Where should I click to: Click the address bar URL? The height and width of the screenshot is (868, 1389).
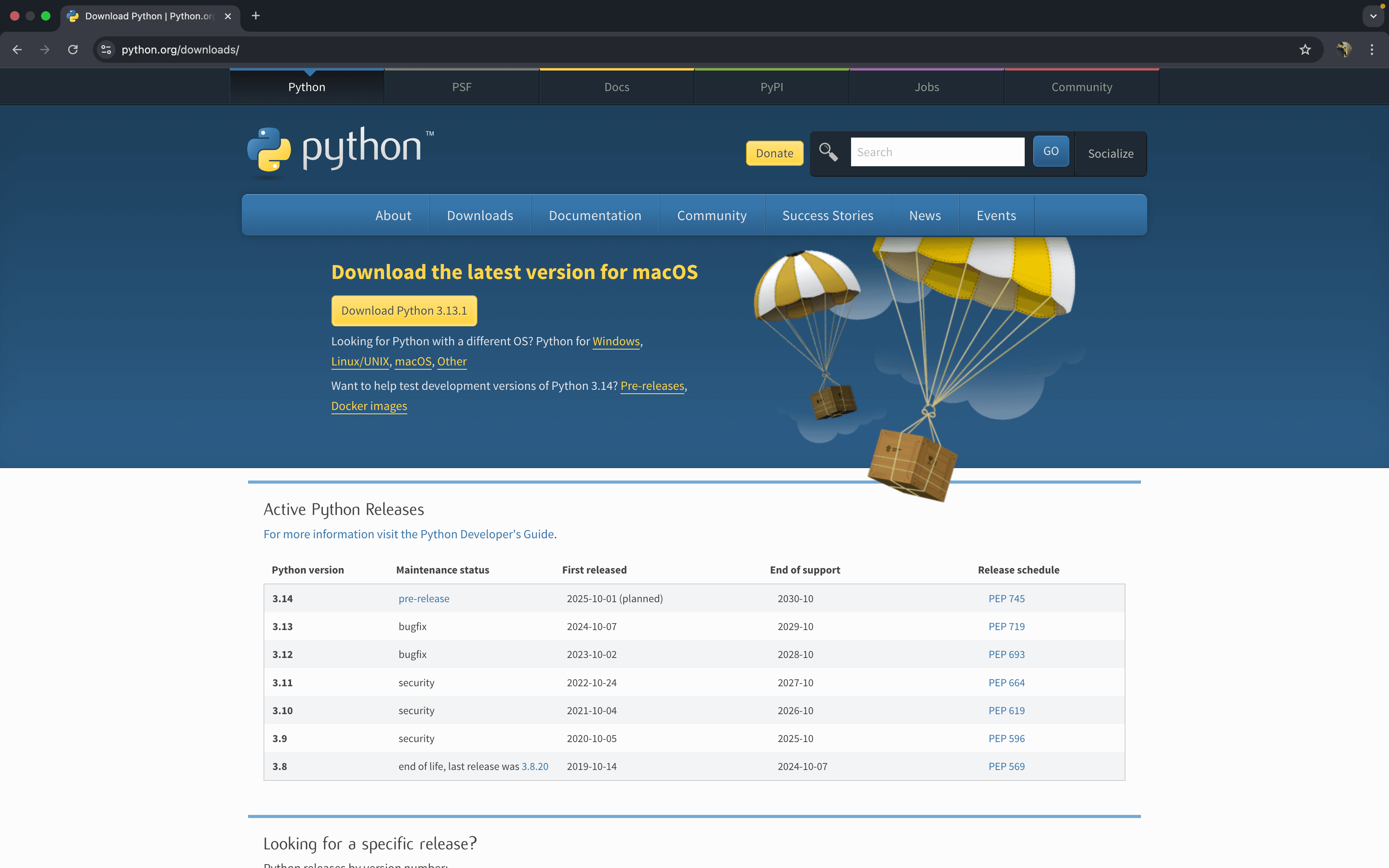(180, 50)
